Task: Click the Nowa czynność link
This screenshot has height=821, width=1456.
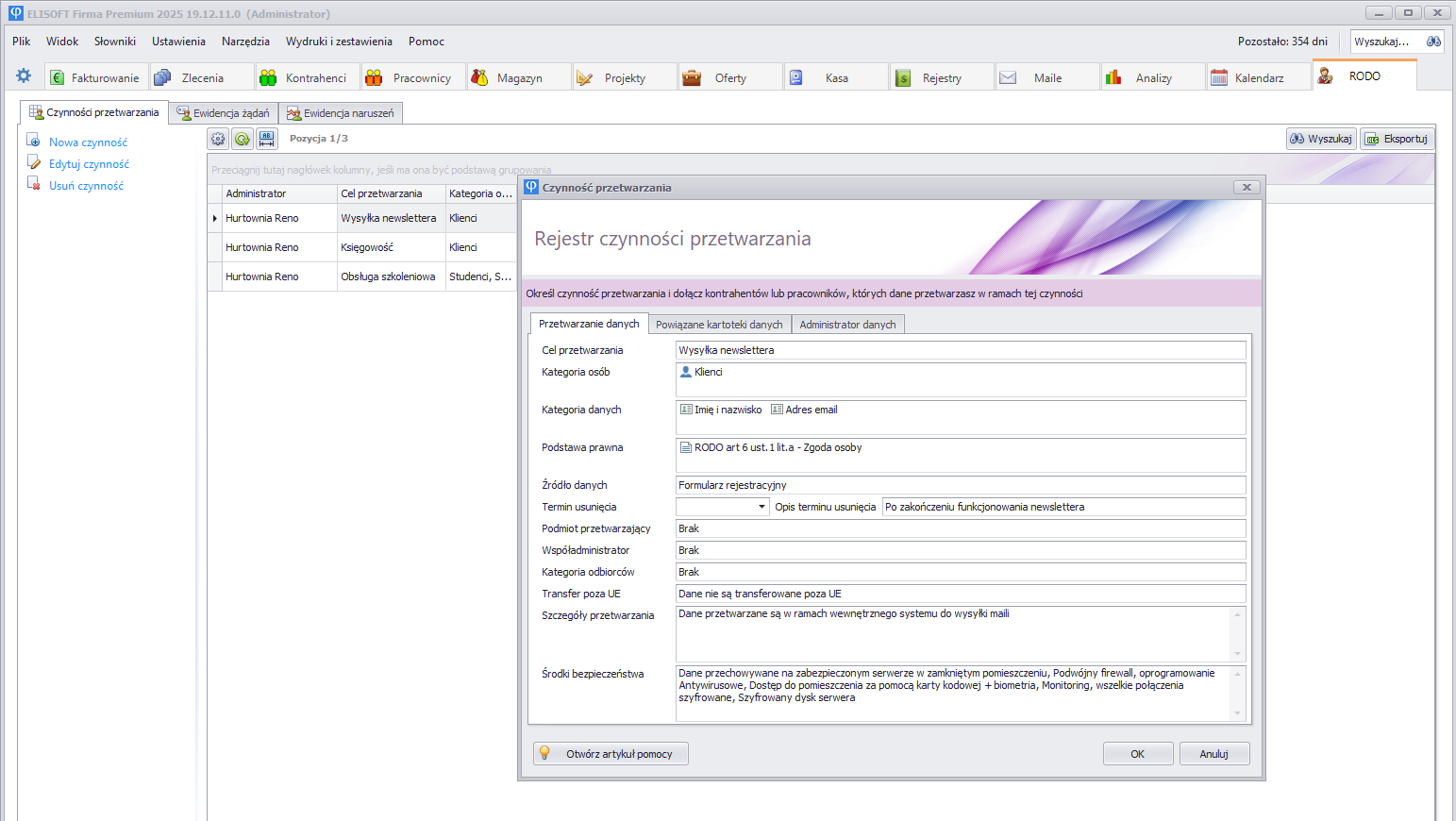Action: pos(88,142)
